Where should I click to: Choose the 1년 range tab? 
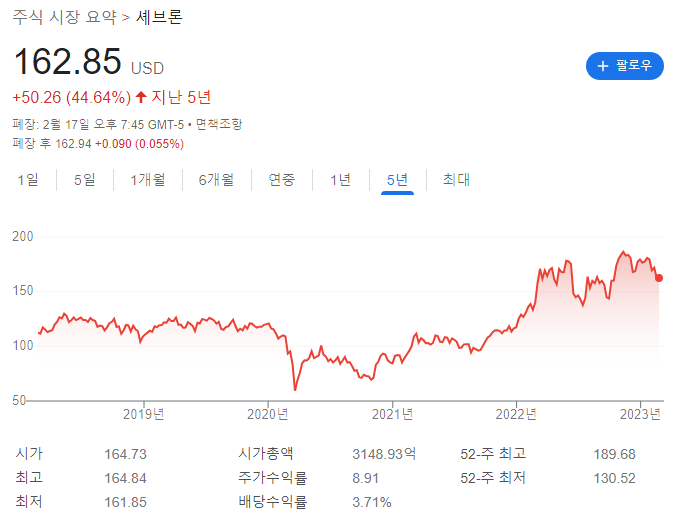tap(340, 180)
